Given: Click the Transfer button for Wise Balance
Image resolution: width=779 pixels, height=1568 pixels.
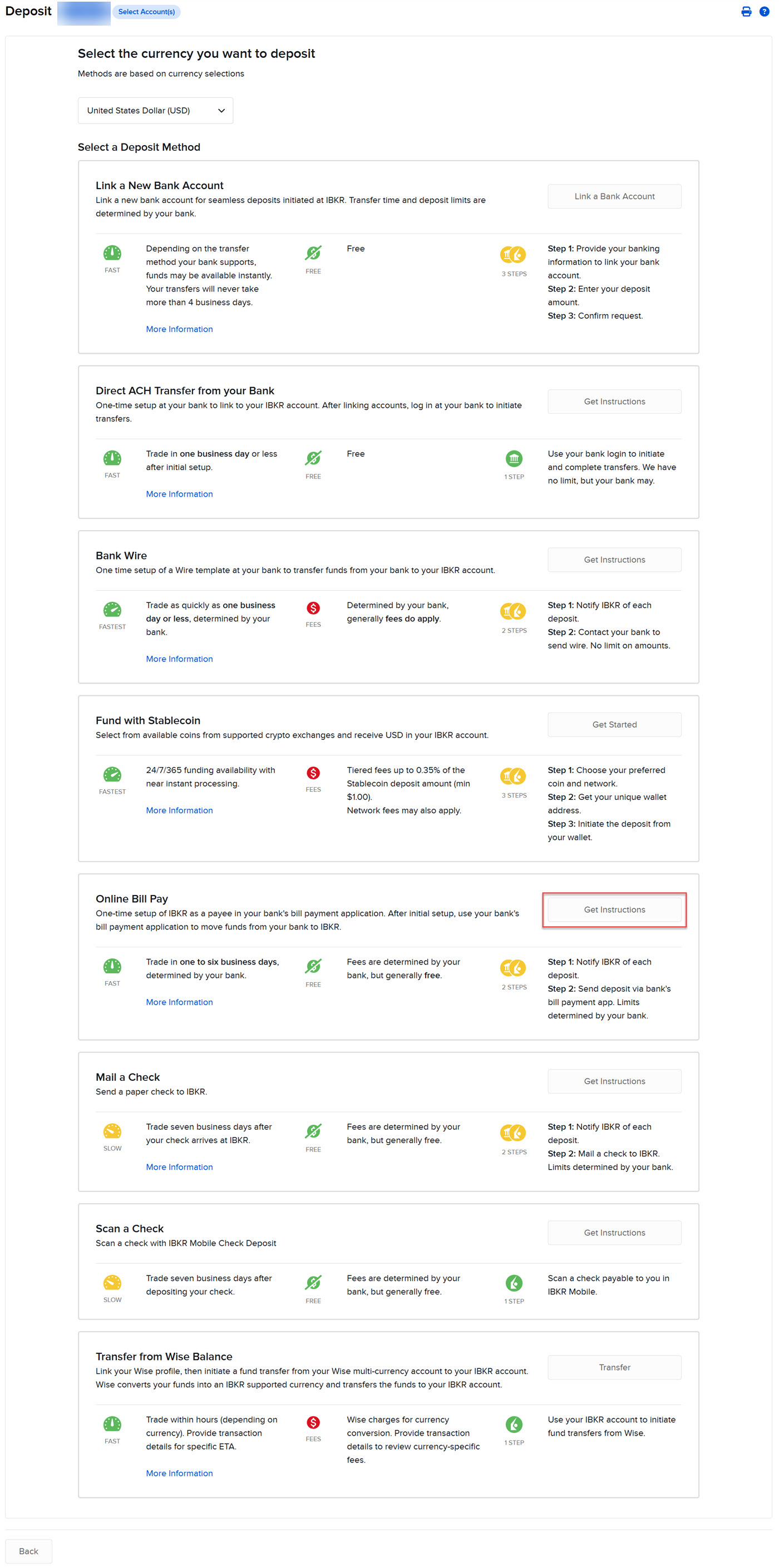Looking at the screenshot, I should click(x=614, y=1368).
